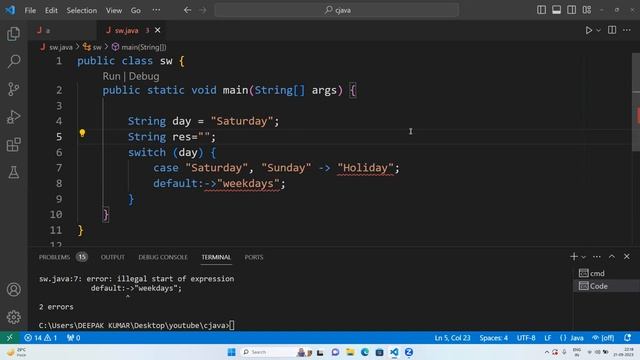Open notifications bell in status bar
This screenshot has width=640, height=360.
[x=627, y=338]
